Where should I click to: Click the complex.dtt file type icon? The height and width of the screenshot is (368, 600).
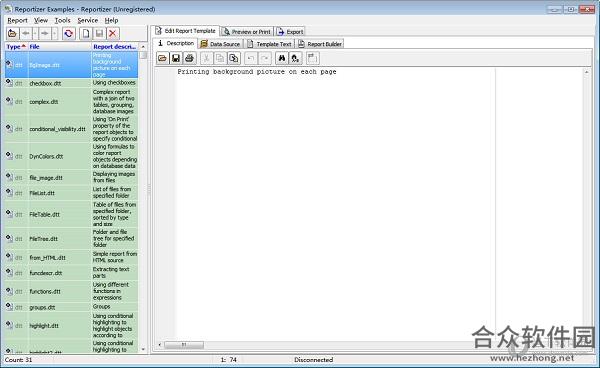[9, 101]
